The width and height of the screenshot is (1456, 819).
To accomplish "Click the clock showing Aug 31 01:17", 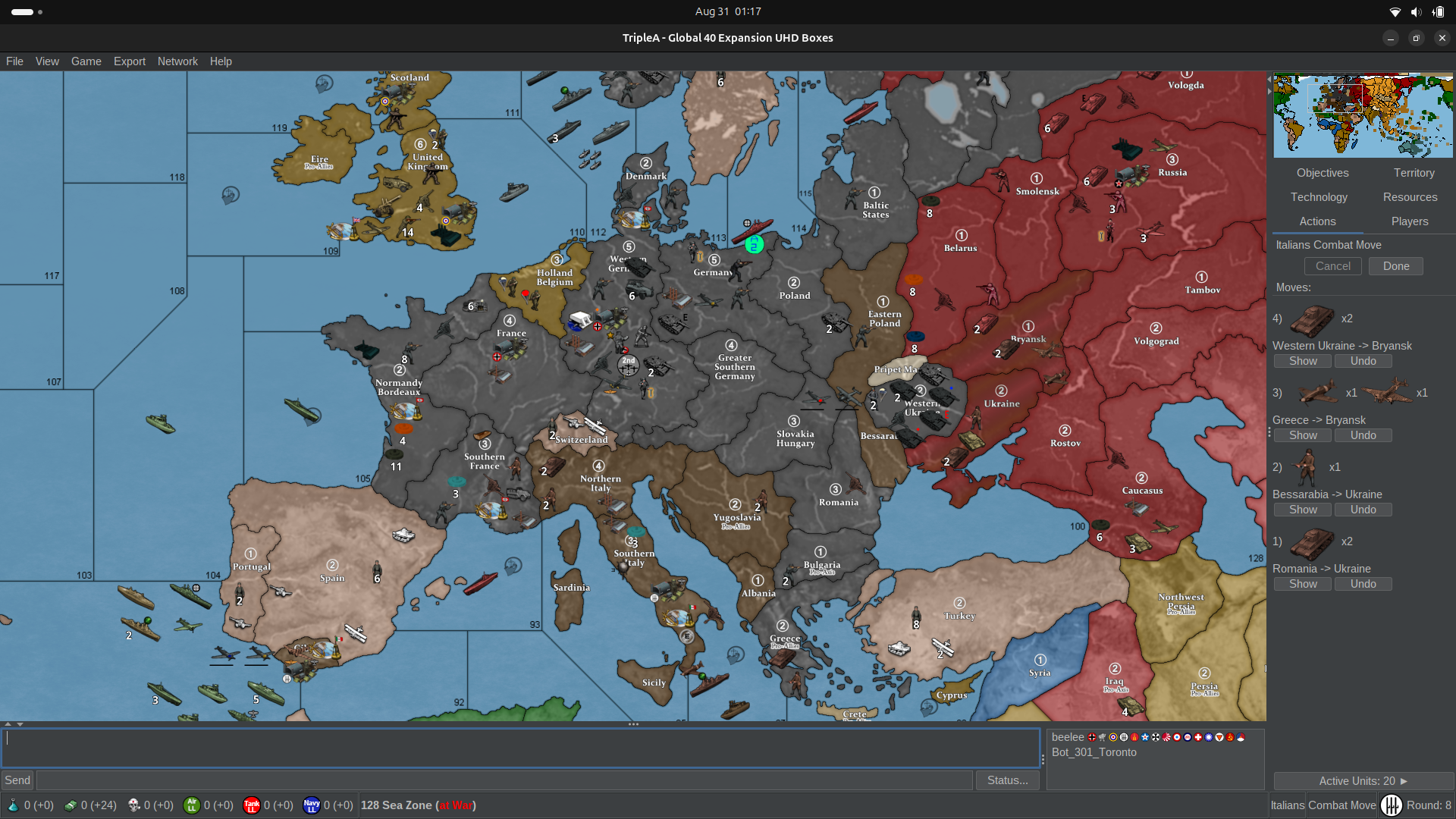I will tap(728, 11).
